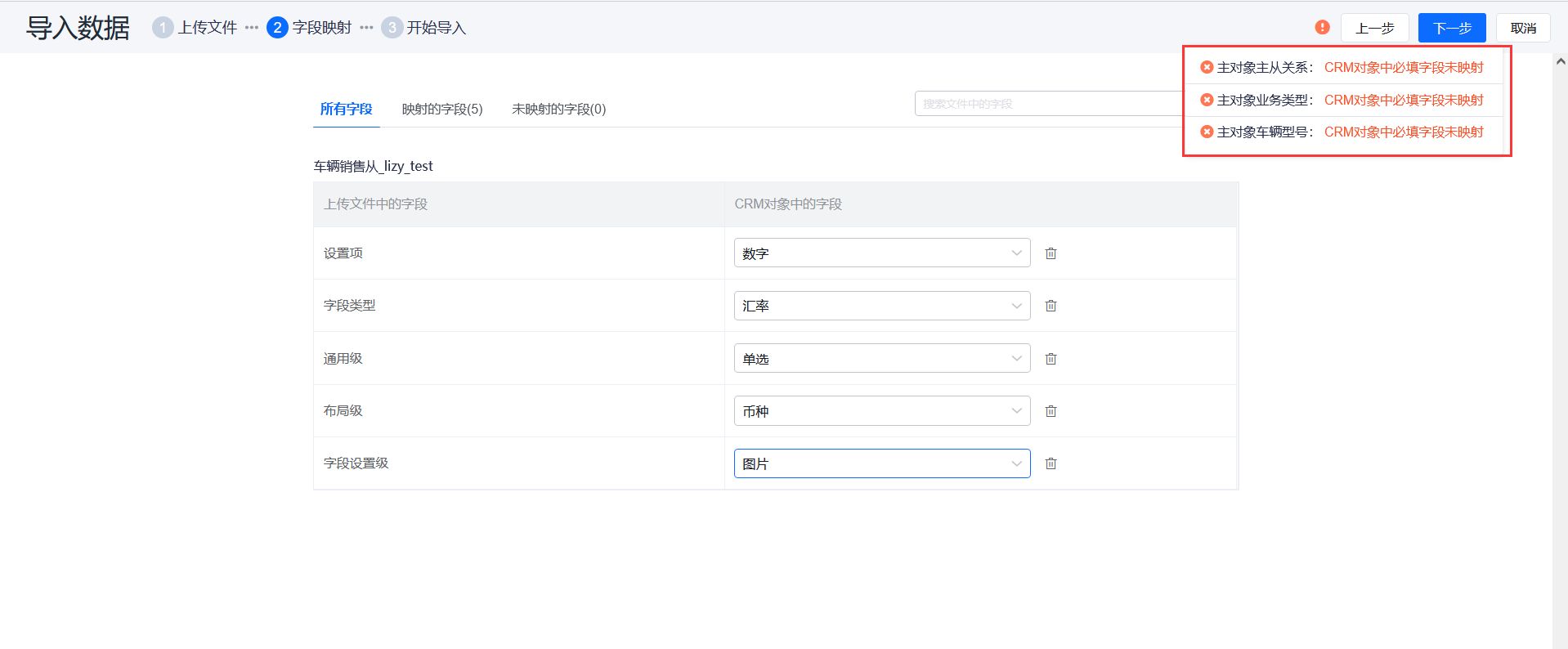Click error icon beside 主对象车辆型号
1568x649 pixels.
pyautogui.click(x=1206, y=132)
